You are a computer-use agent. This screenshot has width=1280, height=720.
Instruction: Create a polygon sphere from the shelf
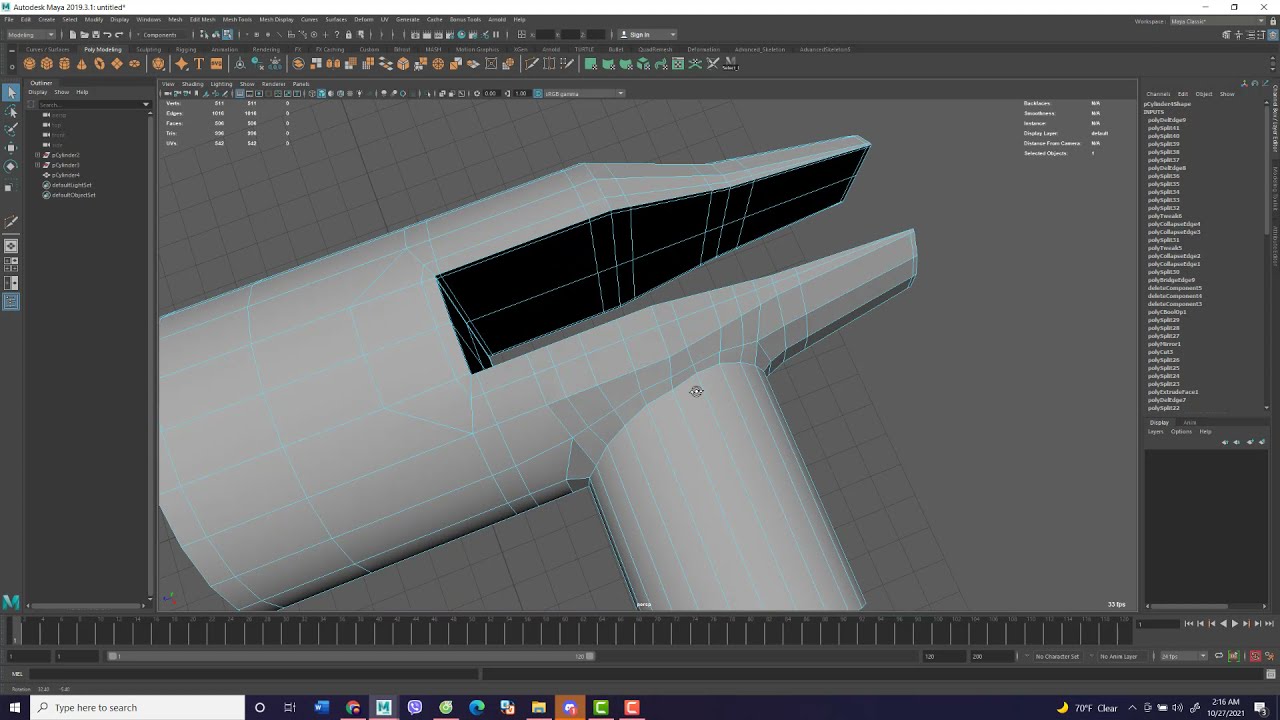(29, 64)
